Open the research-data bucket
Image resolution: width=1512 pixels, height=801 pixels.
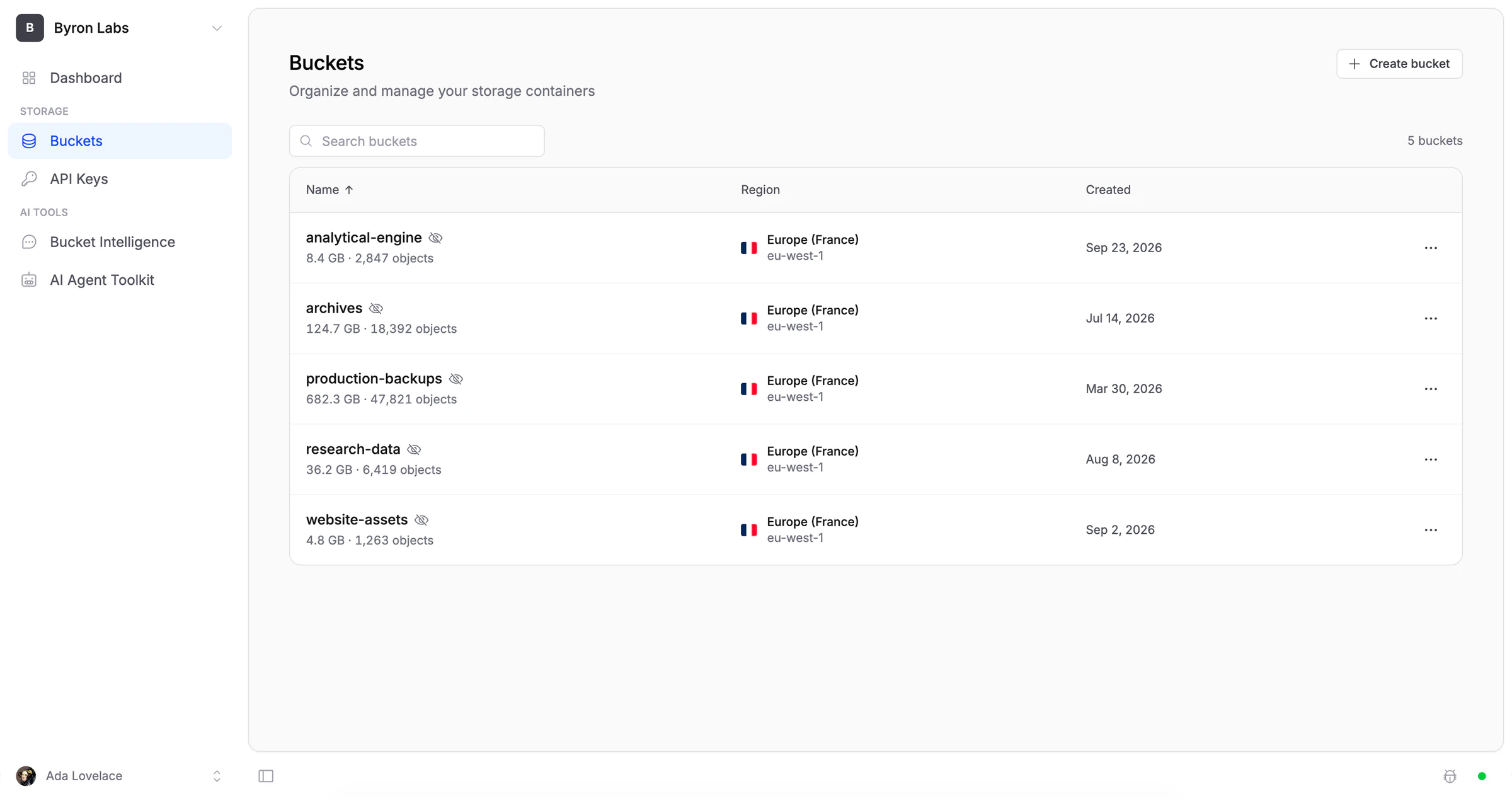point(353,449)
